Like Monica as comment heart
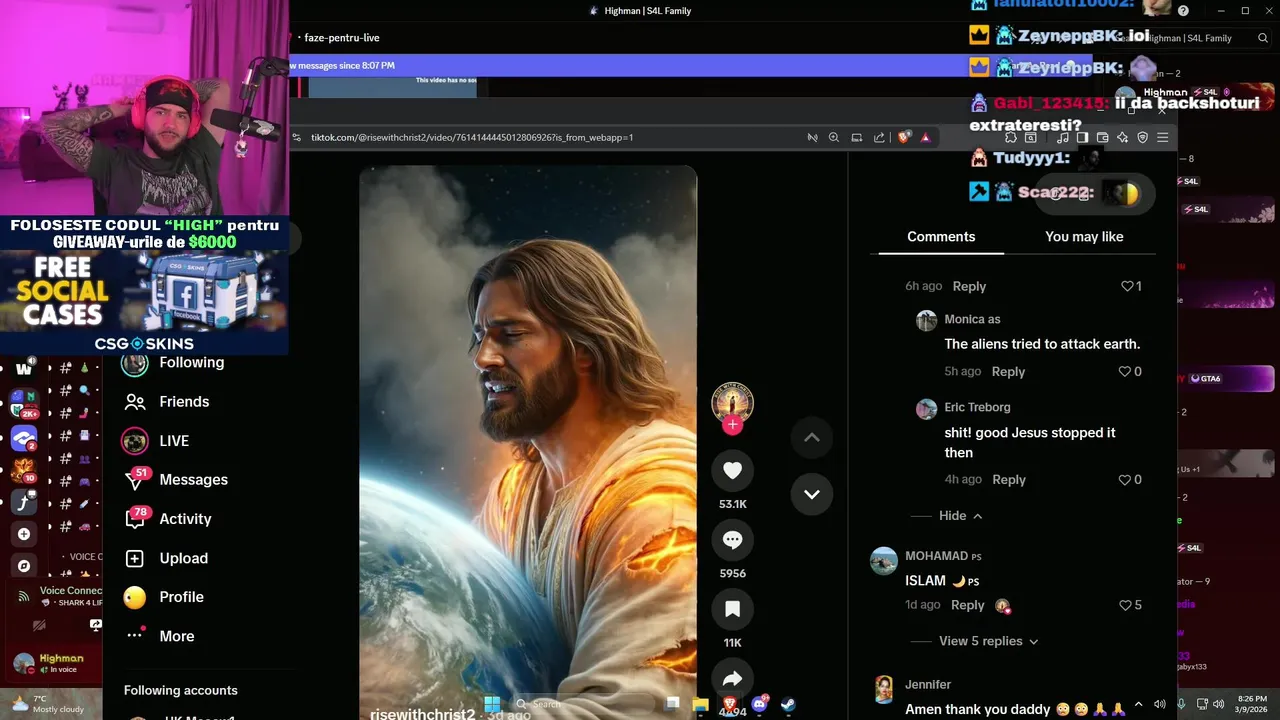Screen dimensions: 1280x720 1124,372
